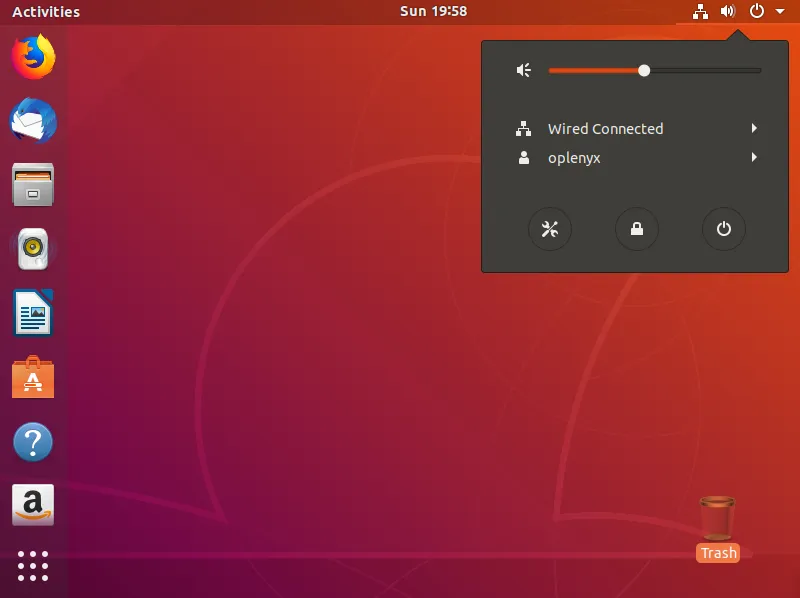Launch the Amazon shortcut
Screen dimensions: 800x598
pyautogui.click(x=33, y=505)
